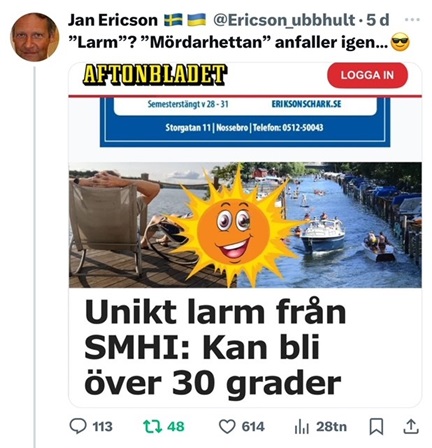
Task: Open the reply icon with 113 comments
Action: tap(78, 426)
